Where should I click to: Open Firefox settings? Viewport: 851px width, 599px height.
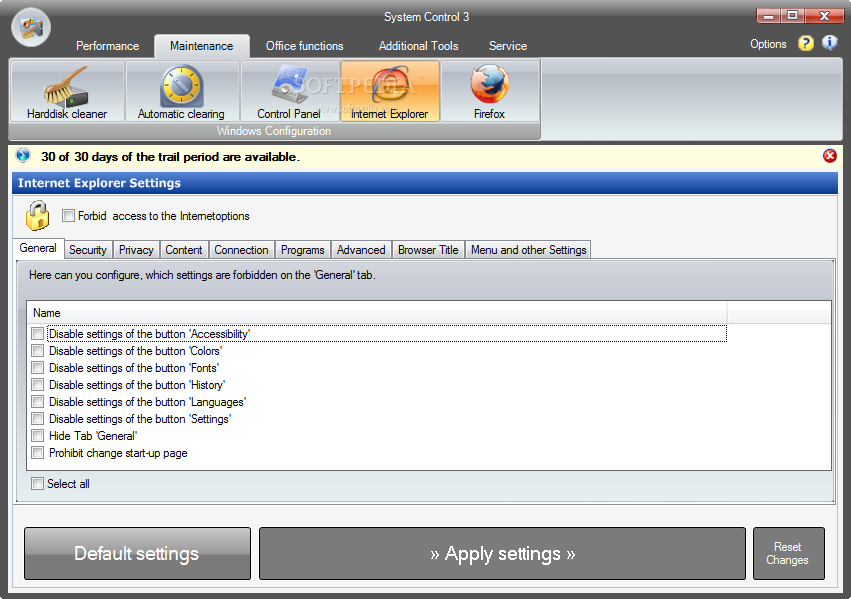[x=490, y=91]
